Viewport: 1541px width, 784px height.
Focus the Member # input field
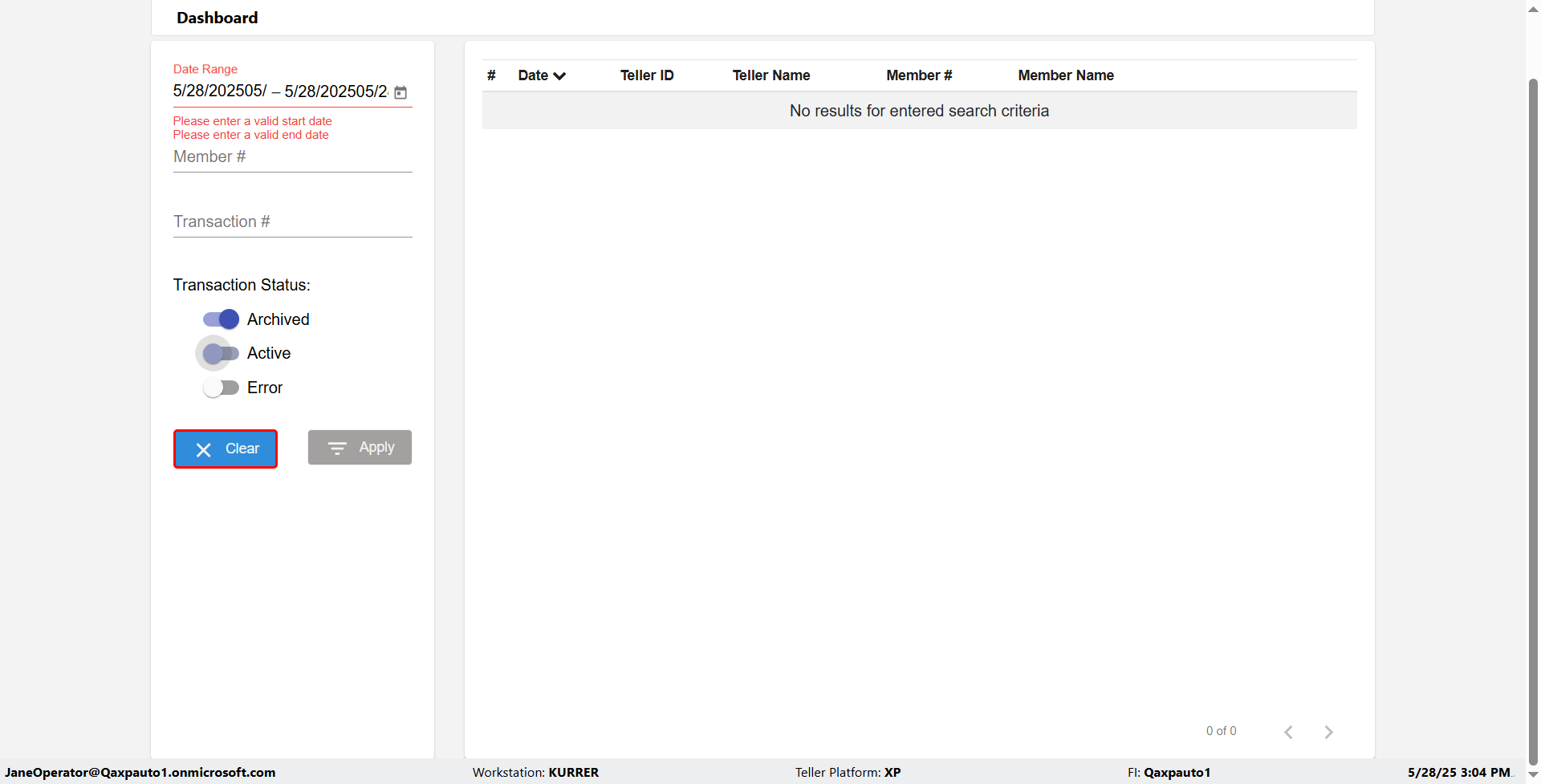pyautogui.click(x=293, y=157)
